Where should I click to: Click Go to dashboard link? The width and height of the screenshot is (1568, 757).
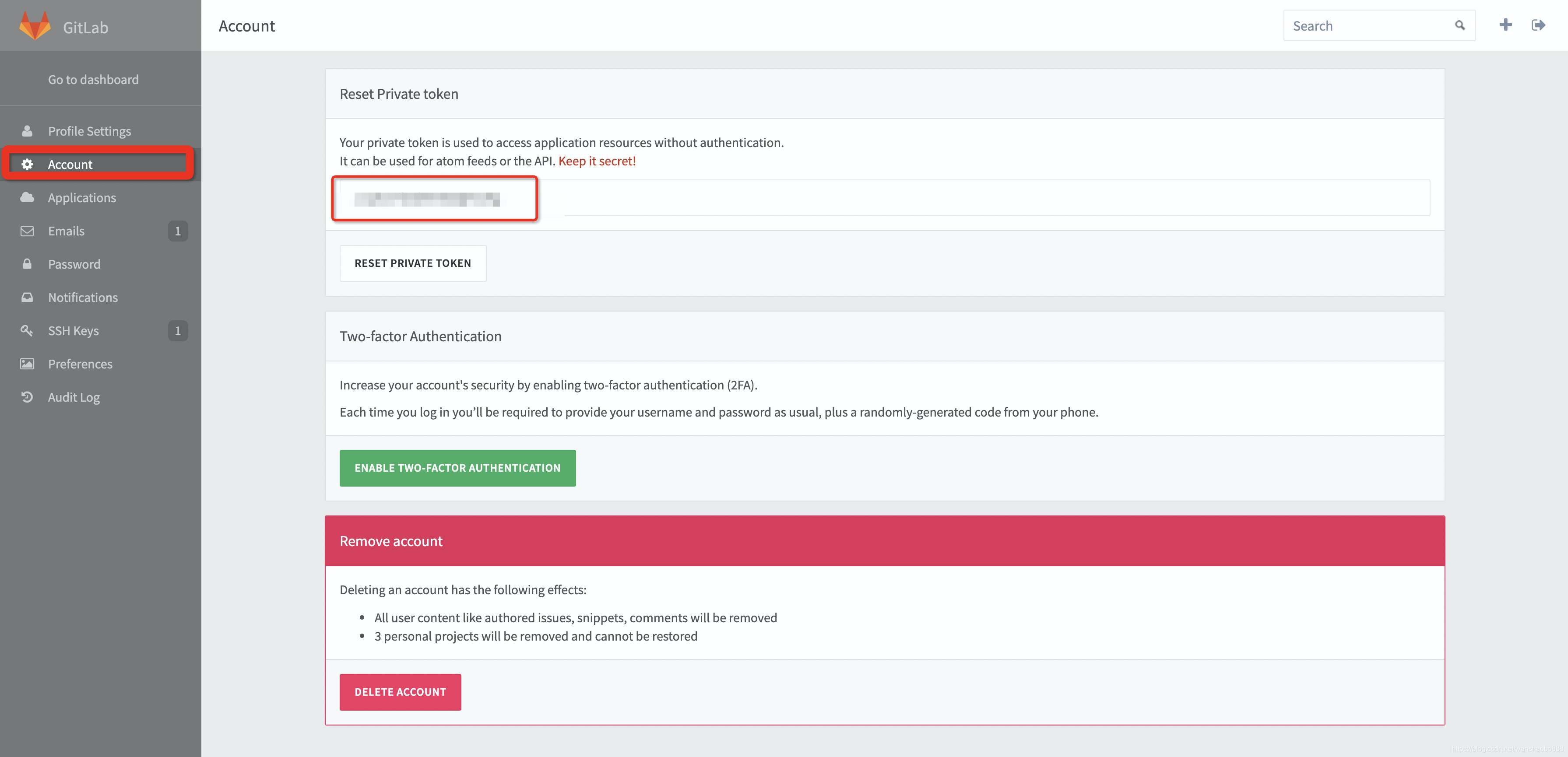[x=93, y=79]
